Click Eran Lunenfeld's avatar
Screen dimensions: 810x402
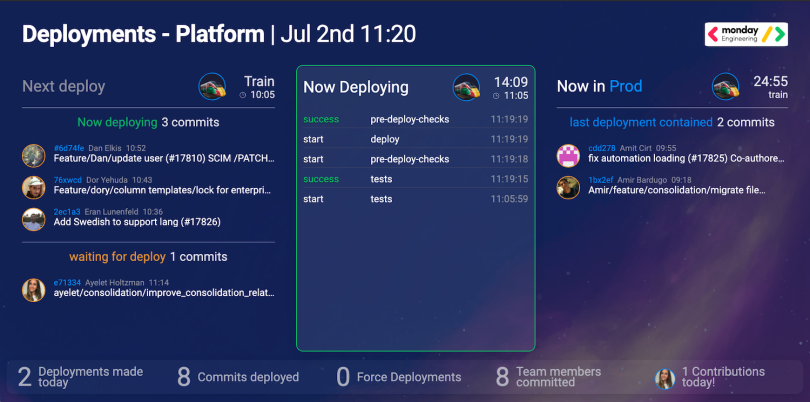34,219
